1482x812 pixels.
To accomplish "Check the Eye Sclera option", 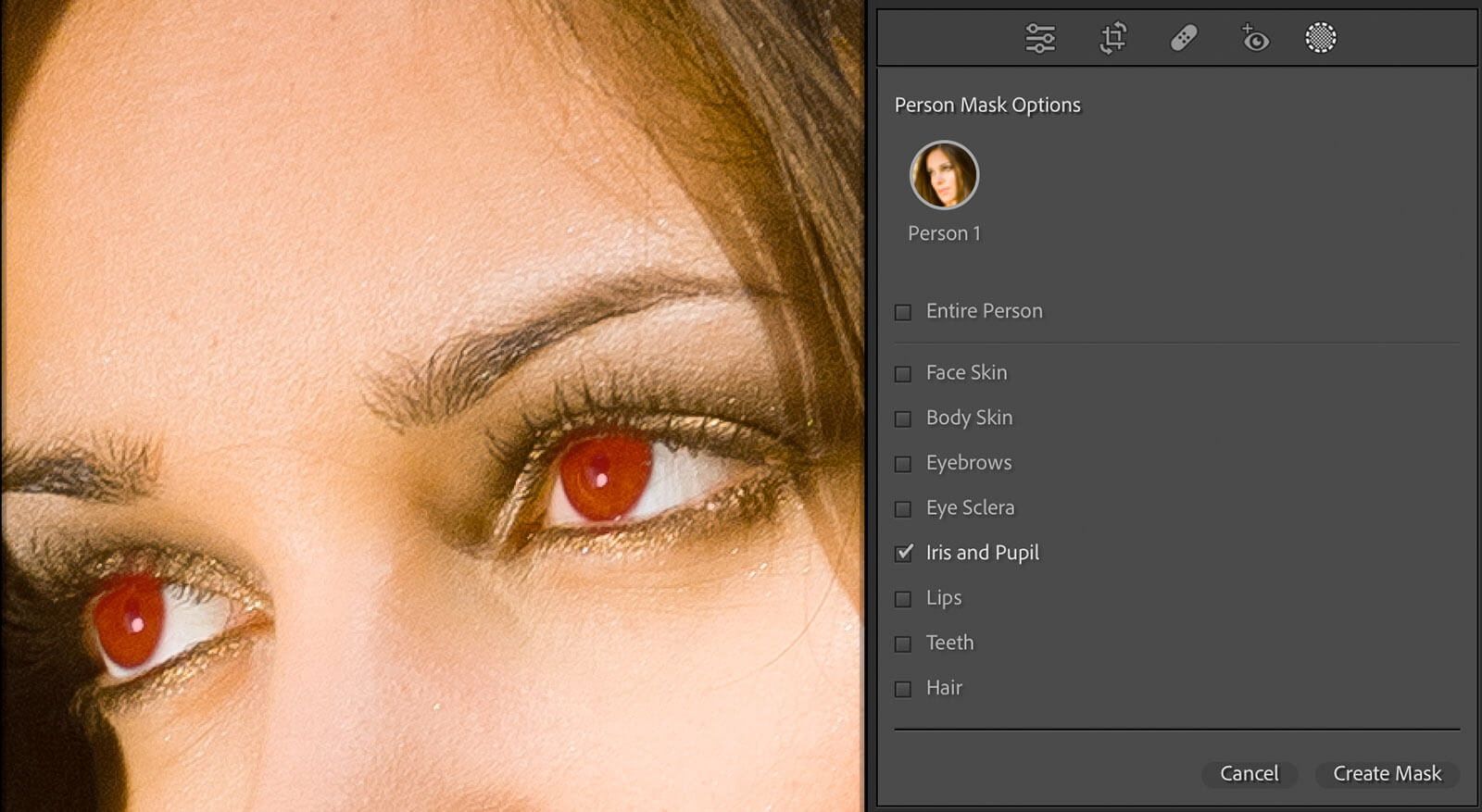I will point(903,509).
